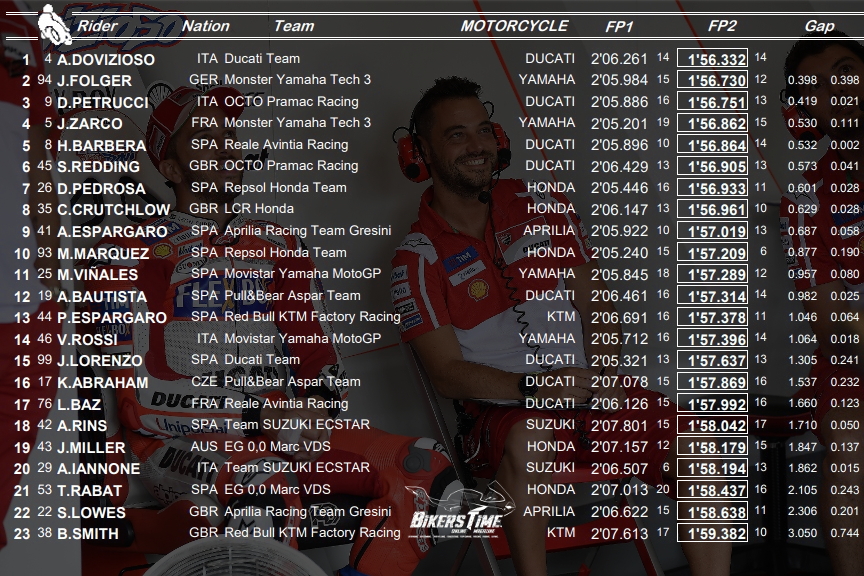The image size is (864, 576).
Task: Click the Team column header
Action: pyautogui.click(x=294, y=26)
